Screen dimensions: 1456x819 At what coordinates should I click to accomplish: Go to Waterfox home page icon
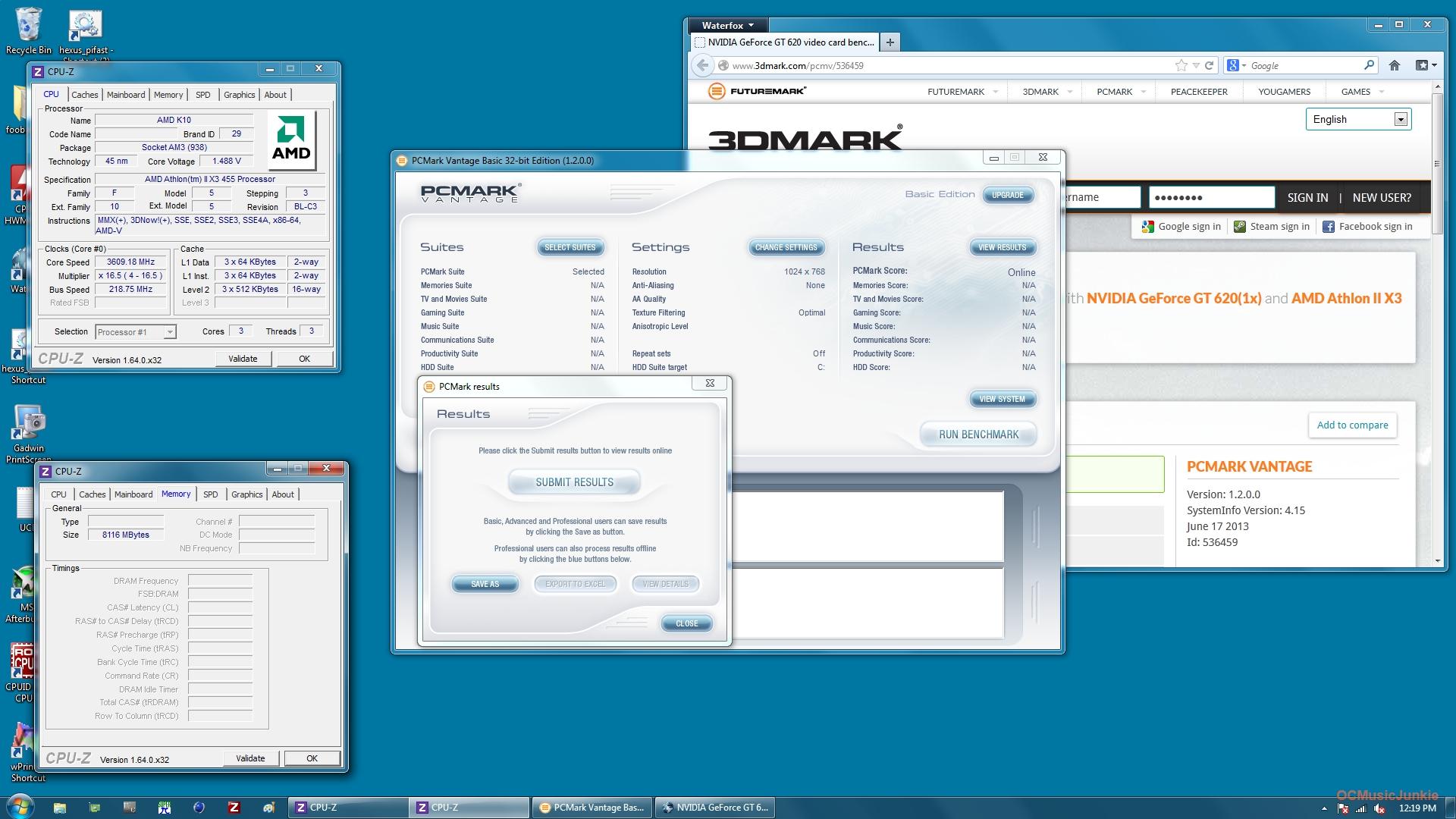click(x=1395, y=65)
